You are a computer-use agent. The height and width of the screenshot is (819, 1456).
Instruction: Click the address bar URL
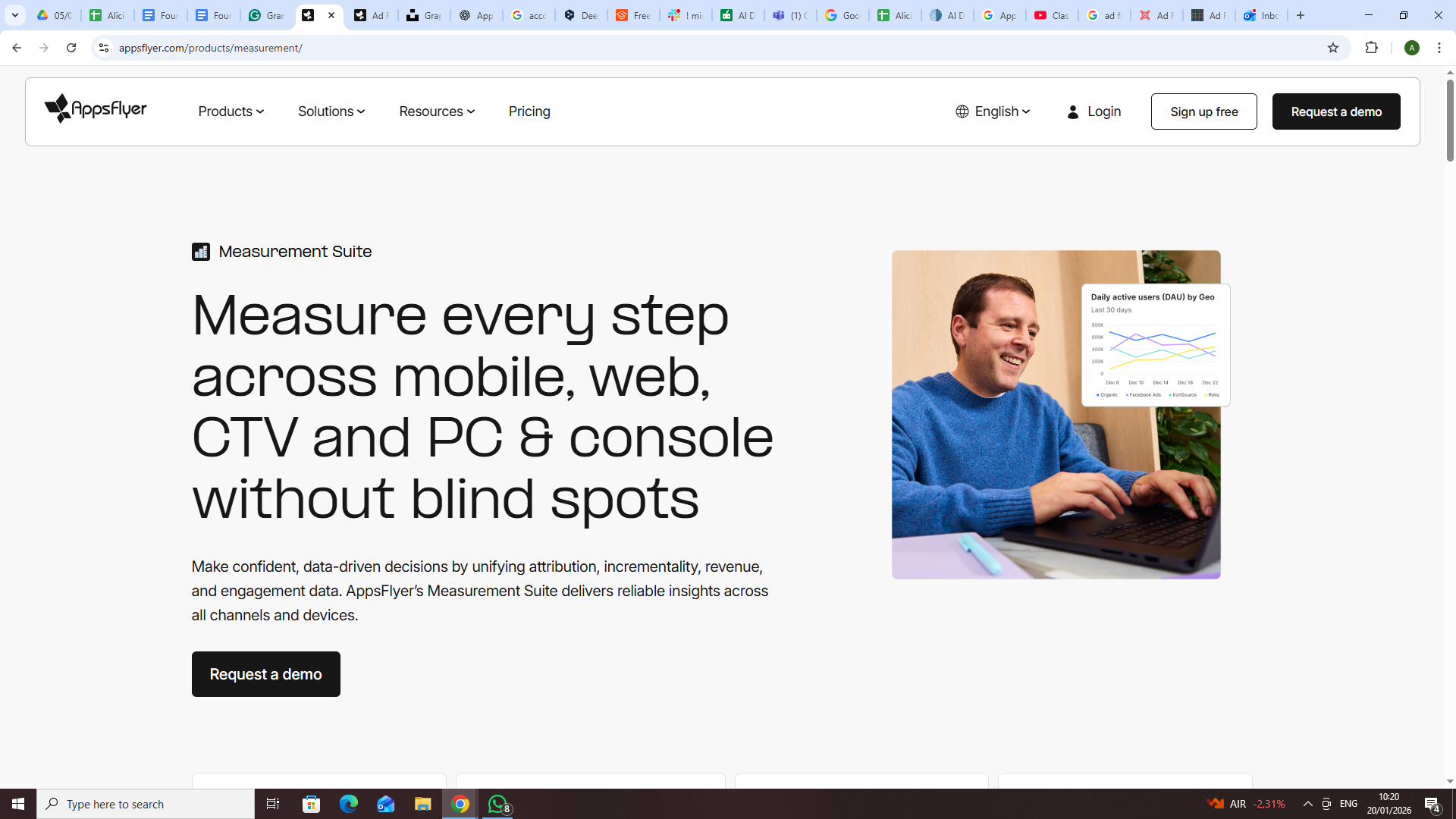211,48
